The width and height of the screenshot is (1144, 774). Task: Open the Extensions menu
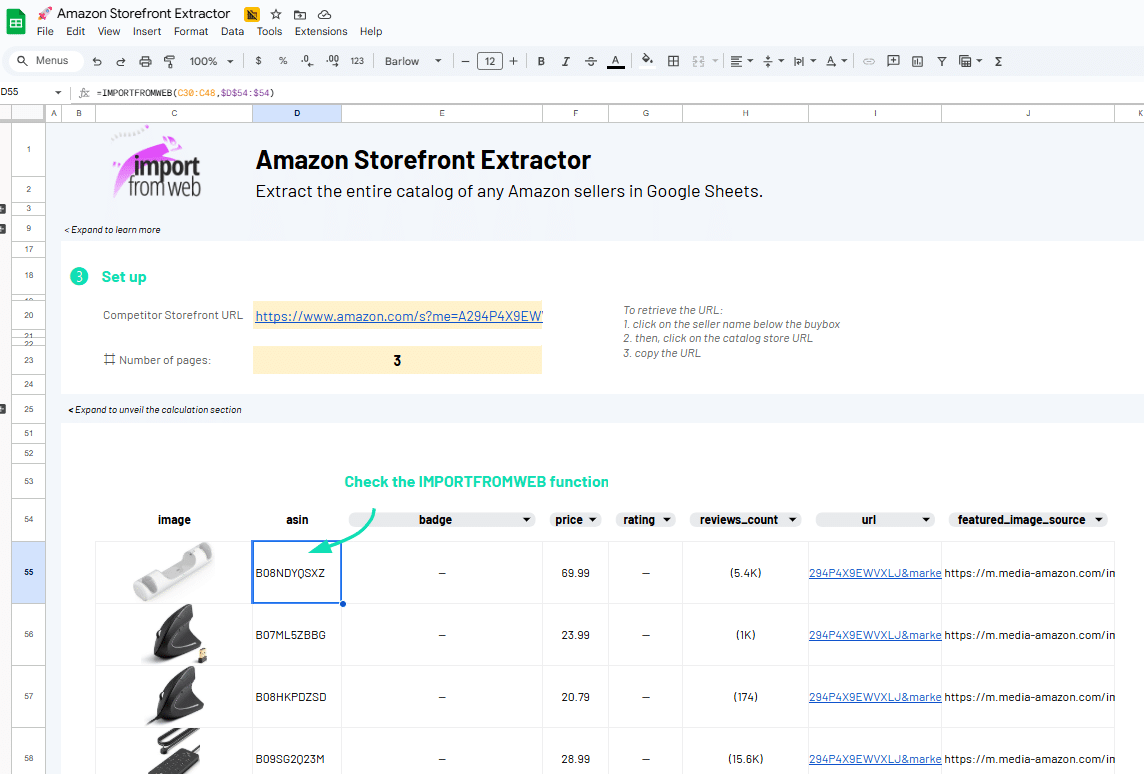[x=320, y=31]
